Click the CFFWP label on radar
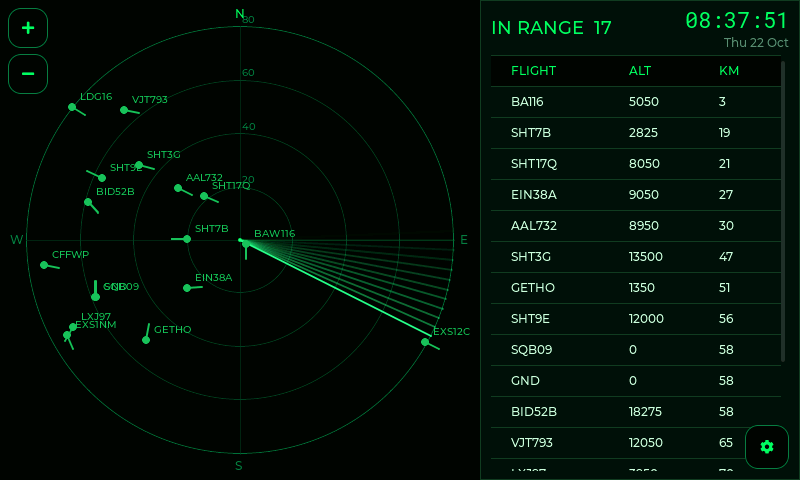Image resolution: width=800 pixels, height=480 pixels. click(70, 255)
